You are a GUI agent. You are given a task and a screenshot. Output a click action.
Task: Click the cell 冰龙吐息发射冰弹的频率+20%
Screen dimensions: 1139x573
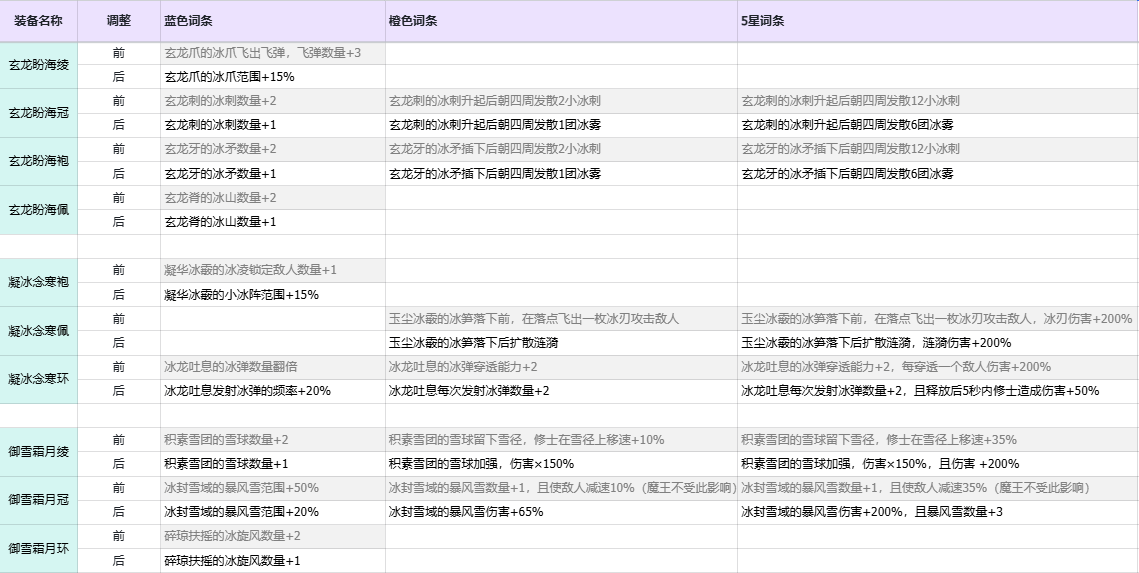(247, 391)
